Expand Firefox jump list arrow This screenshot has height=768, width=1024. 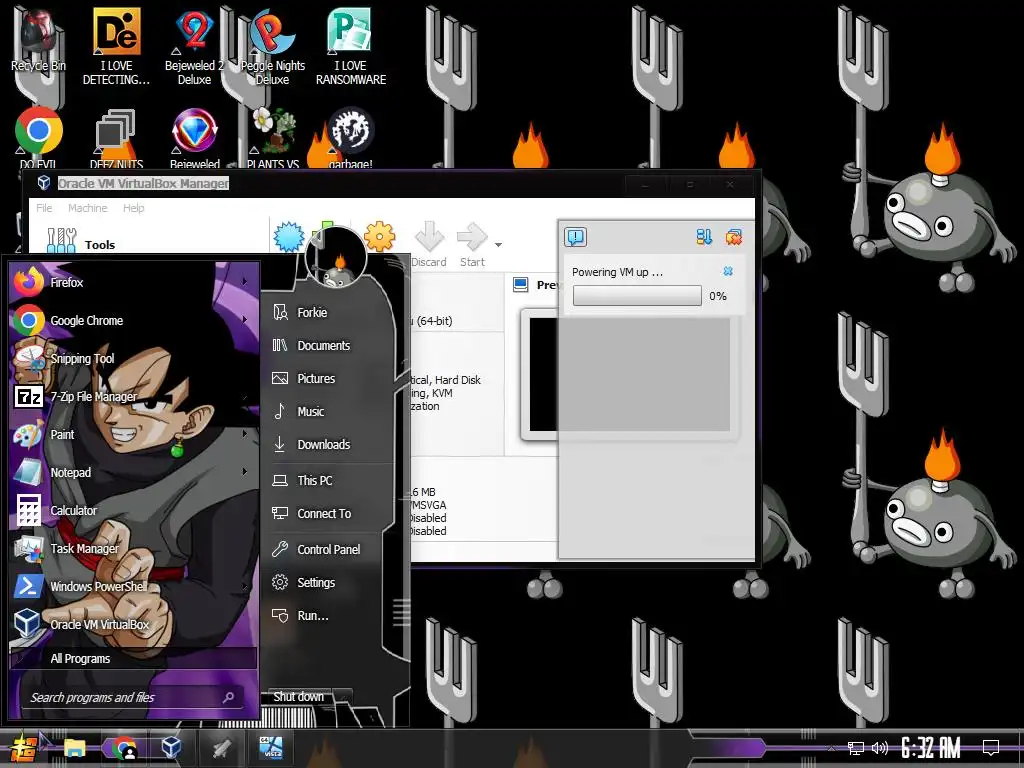pos(246,281)
